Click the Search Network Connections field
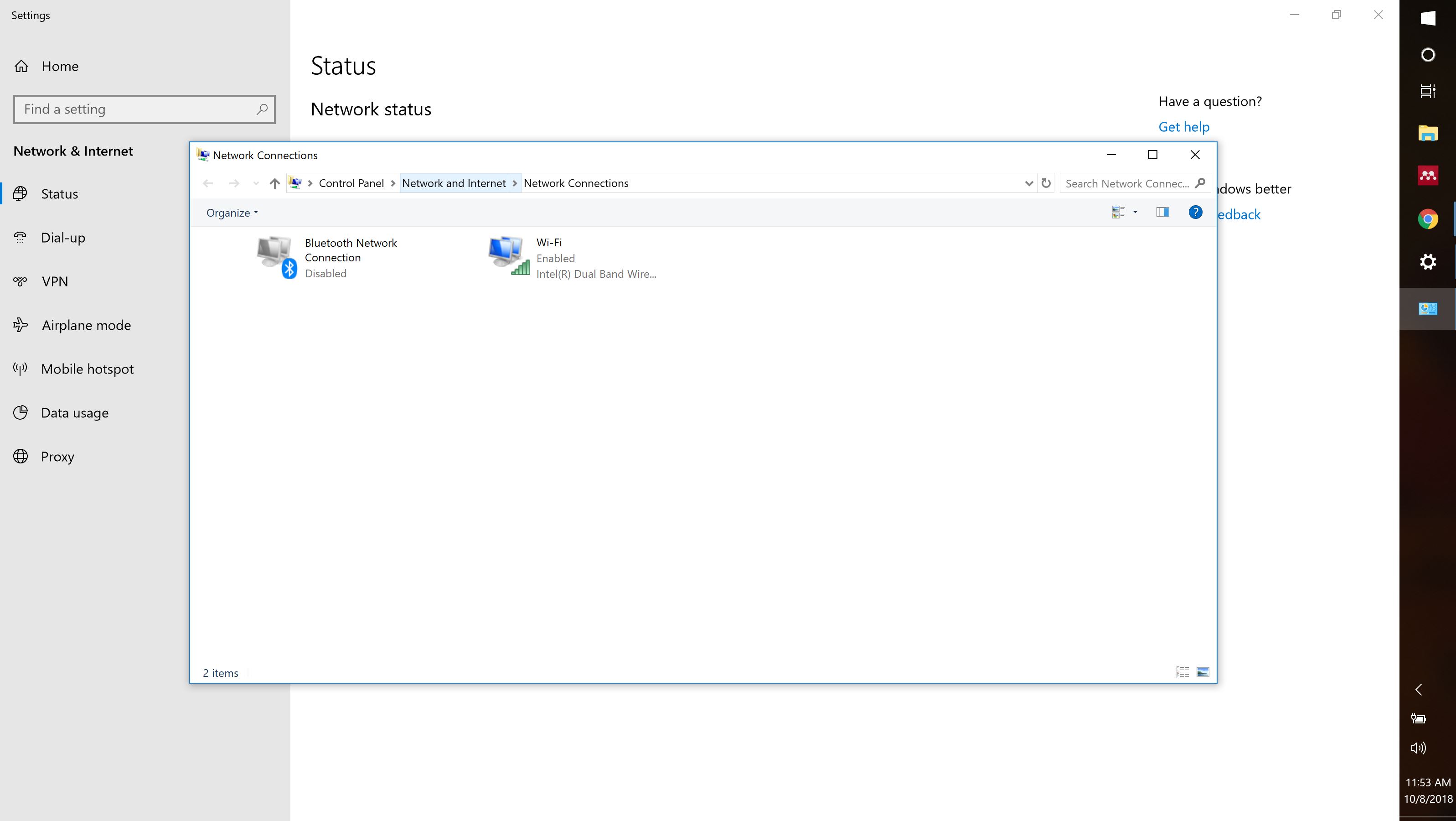1456x821 pixels. coord(1127,183)
